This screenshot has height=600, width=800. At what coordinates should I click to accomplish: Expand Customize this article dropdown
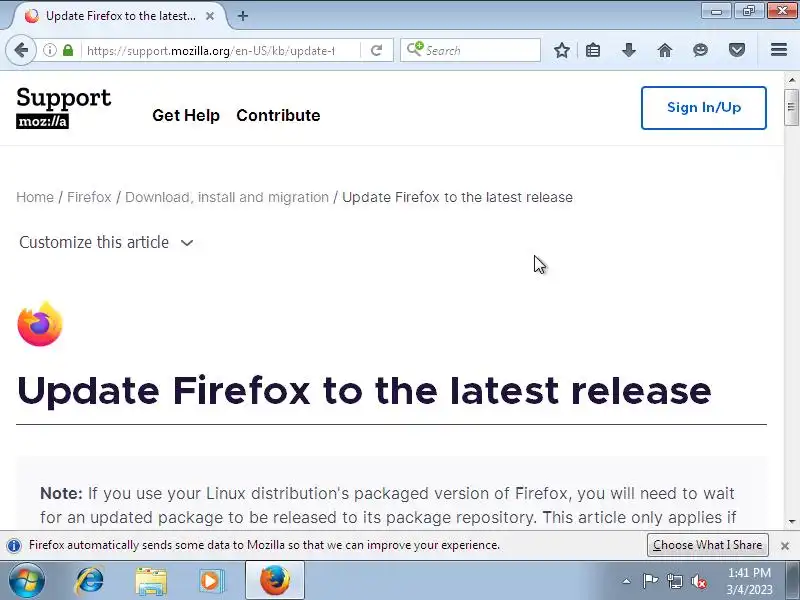(x=106, y=242)
